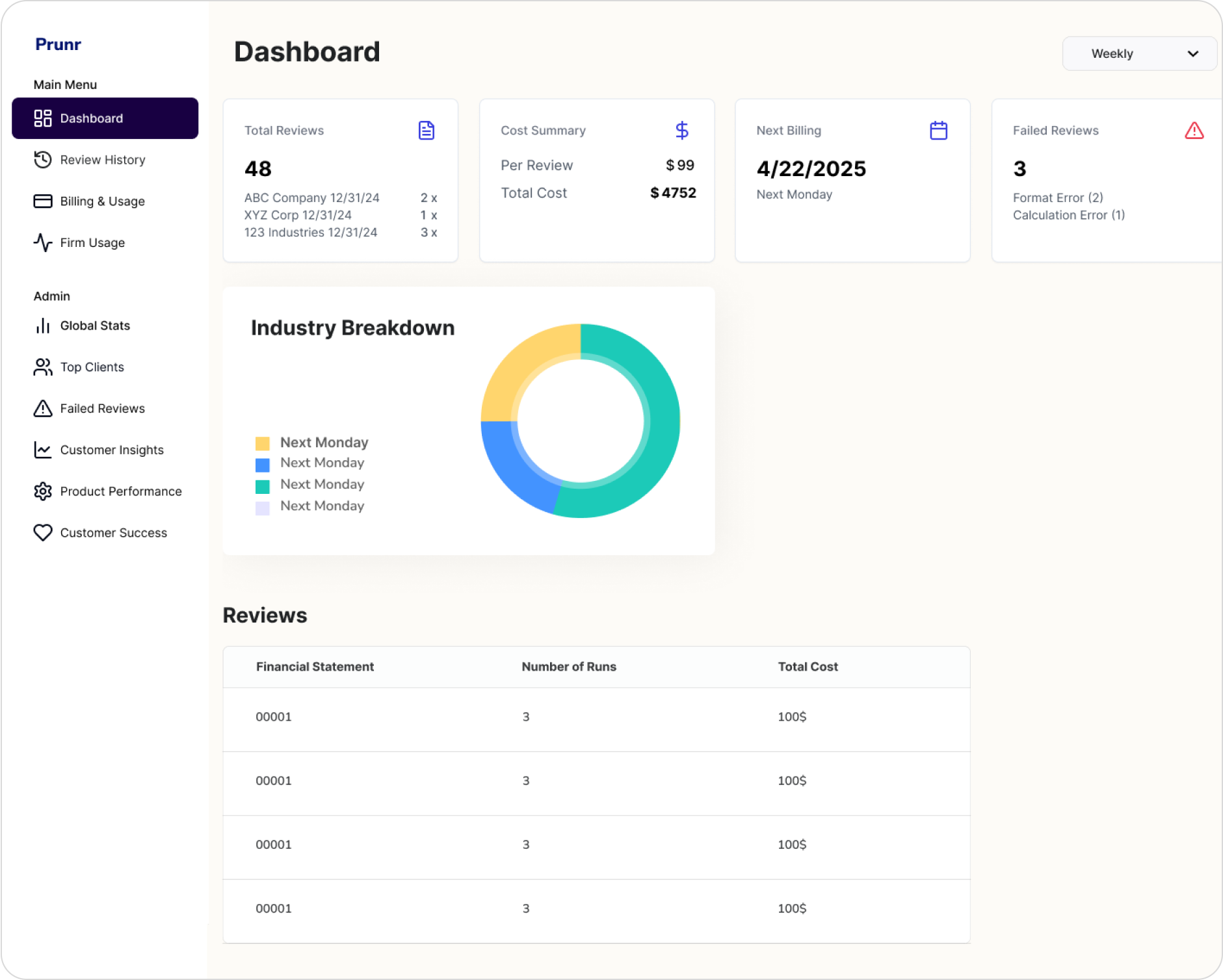Open the calendar icon on Next Billing card
The height and width of the screenshot is (980, 1223).
(938, 130)
